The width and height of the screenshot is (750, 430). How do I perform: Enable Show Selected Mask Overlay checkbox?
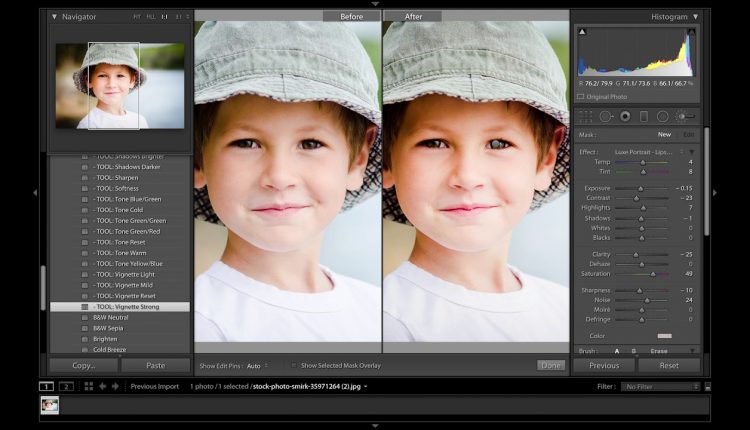294,365
